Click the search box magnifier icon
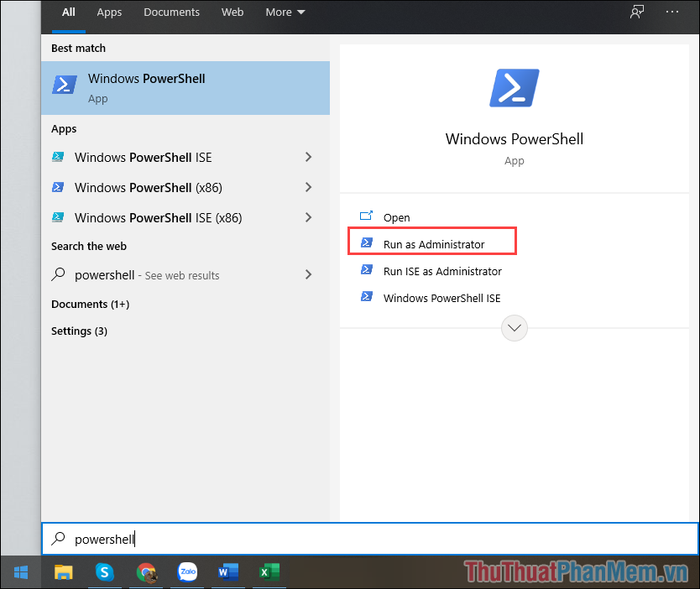700x589 pixels. [58, 539]
